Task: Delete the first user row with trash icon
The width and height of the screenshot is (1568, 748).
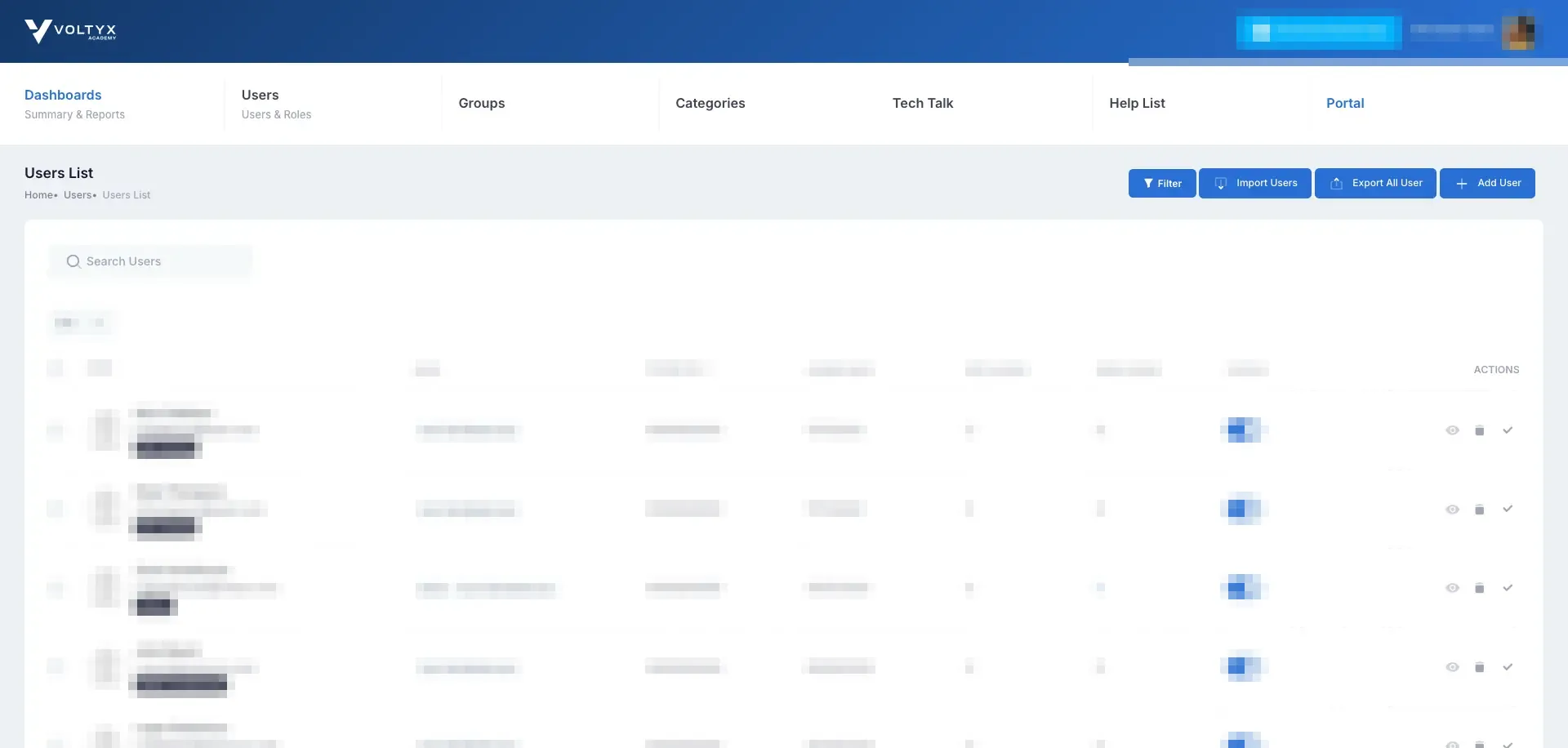Action: pos(1479,430)
